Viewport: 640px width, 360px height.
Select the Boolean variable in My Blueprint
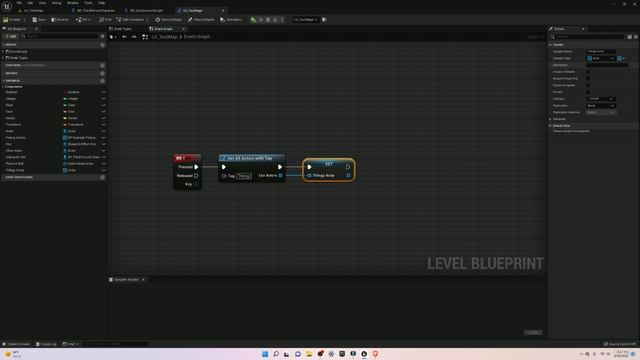tap(11, 92)
